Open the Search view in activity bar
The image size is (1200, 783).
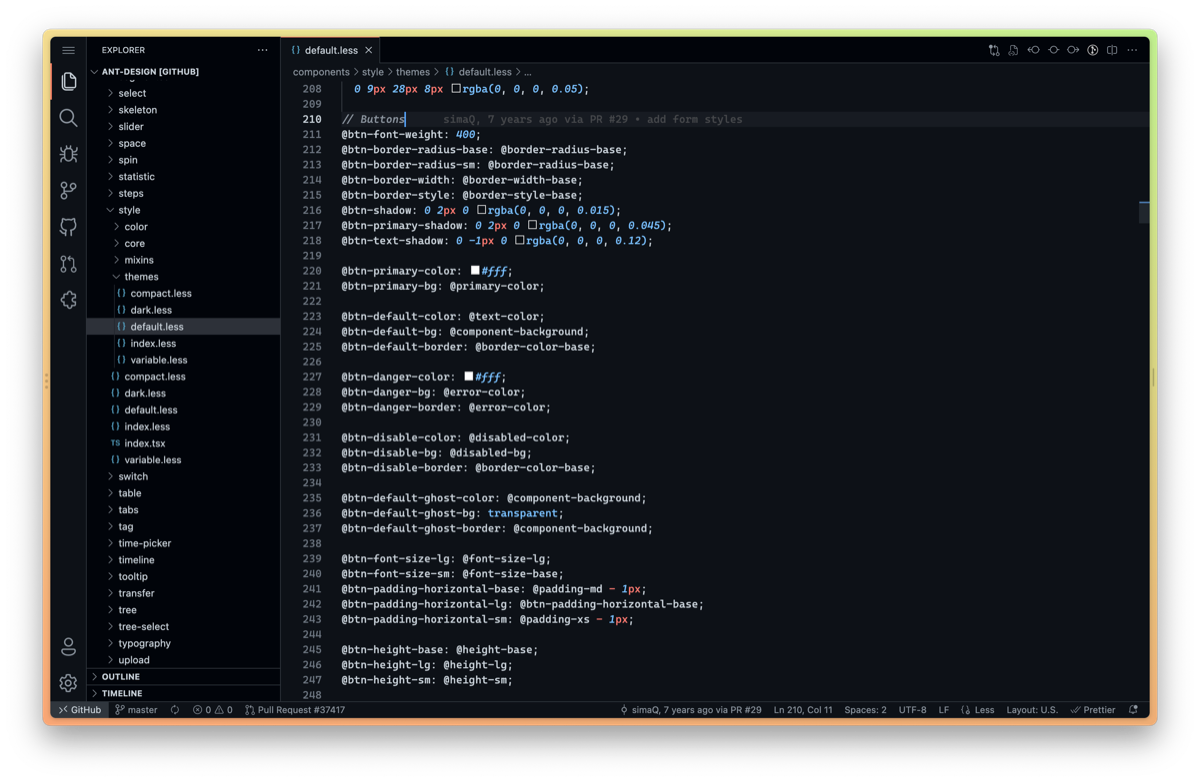point(68,118)
